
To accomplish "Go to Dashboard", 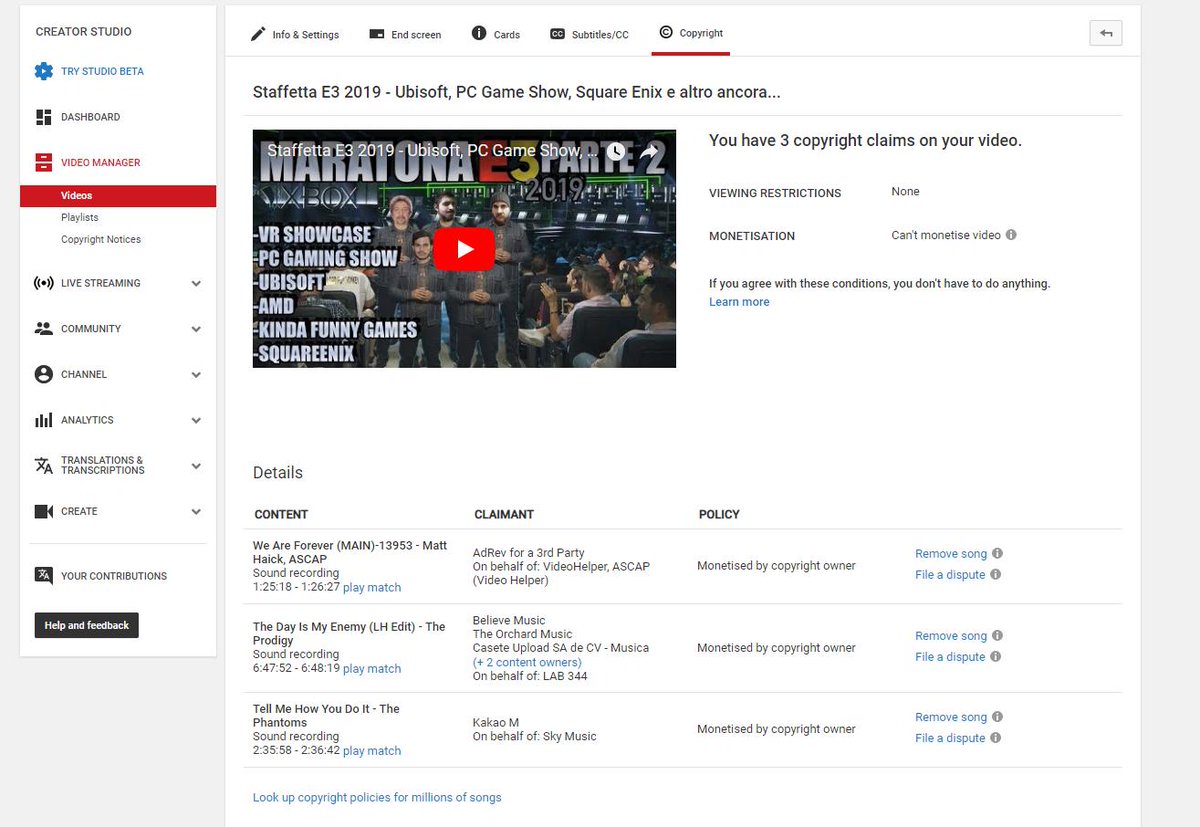I will click(x=90, y=117).
